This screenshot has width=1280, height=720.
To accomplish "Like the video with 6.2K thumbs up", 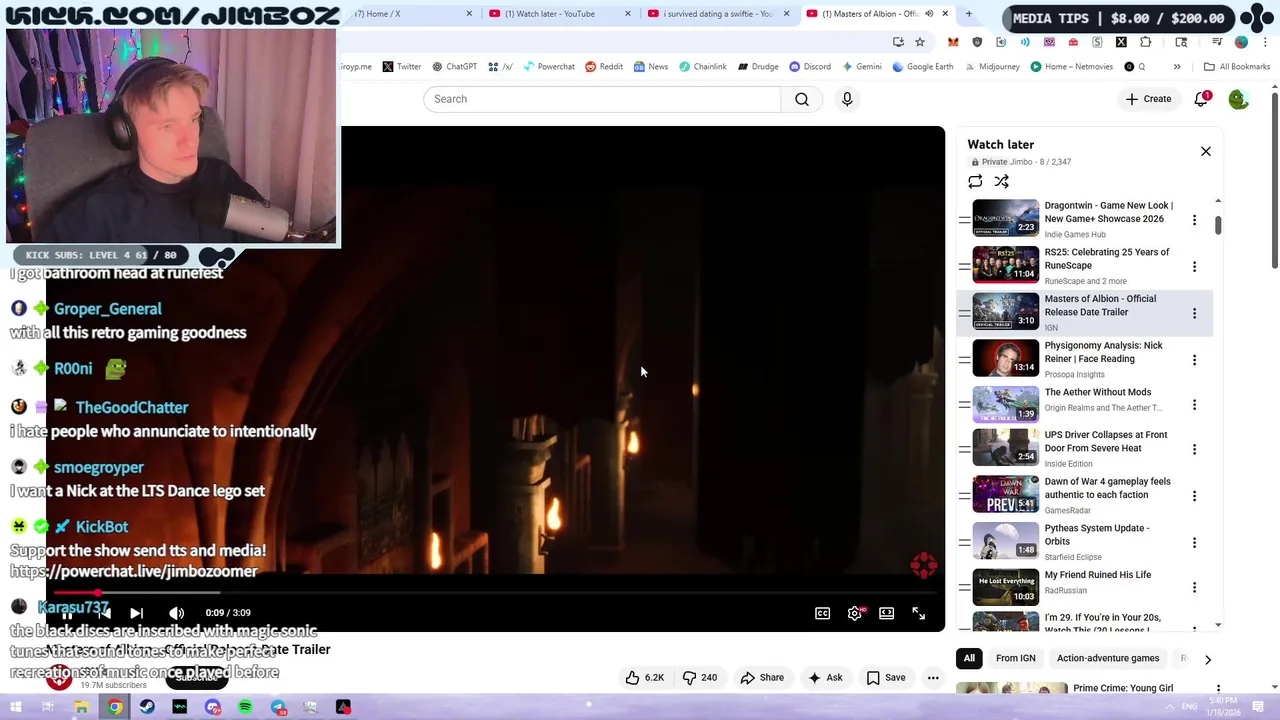I will point(644,678).
